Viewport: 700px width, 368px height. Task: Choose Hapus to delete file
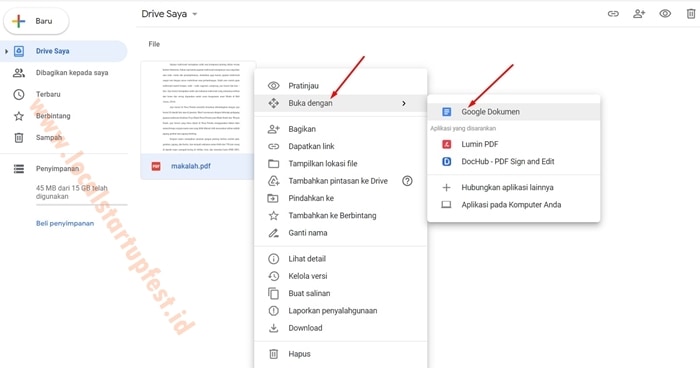(x=341, y=354)
